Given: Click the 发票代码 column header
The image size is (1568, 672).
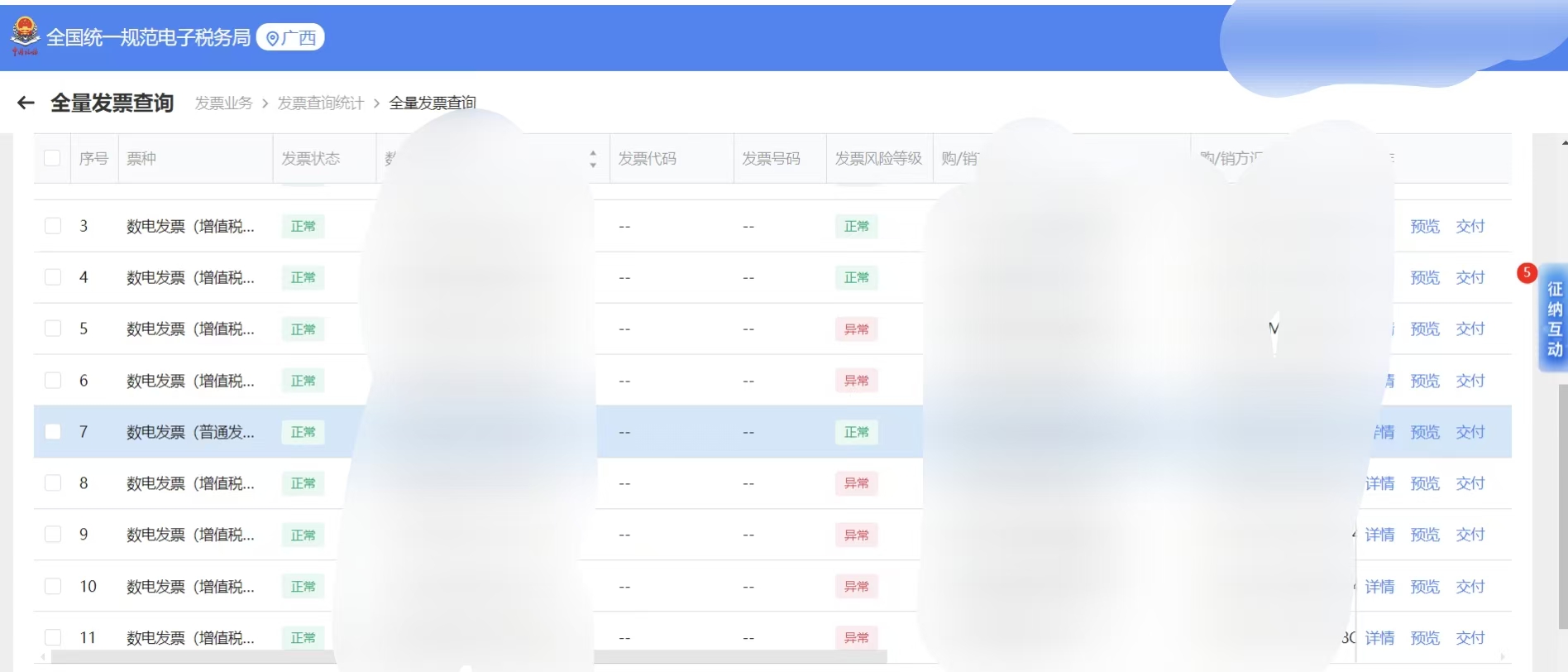Looking at the screenshot, I should 648,158.
